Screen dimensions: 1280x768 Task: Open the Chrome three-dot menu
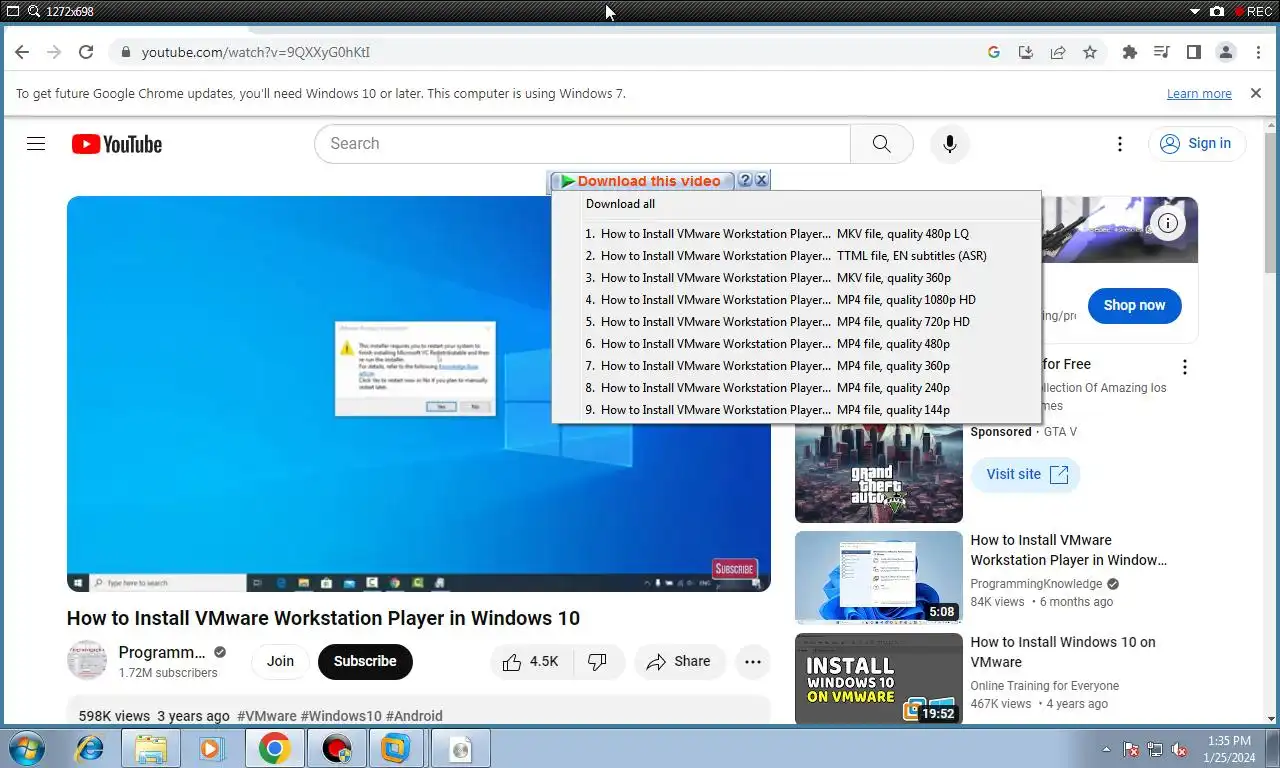click(1258, 52)
